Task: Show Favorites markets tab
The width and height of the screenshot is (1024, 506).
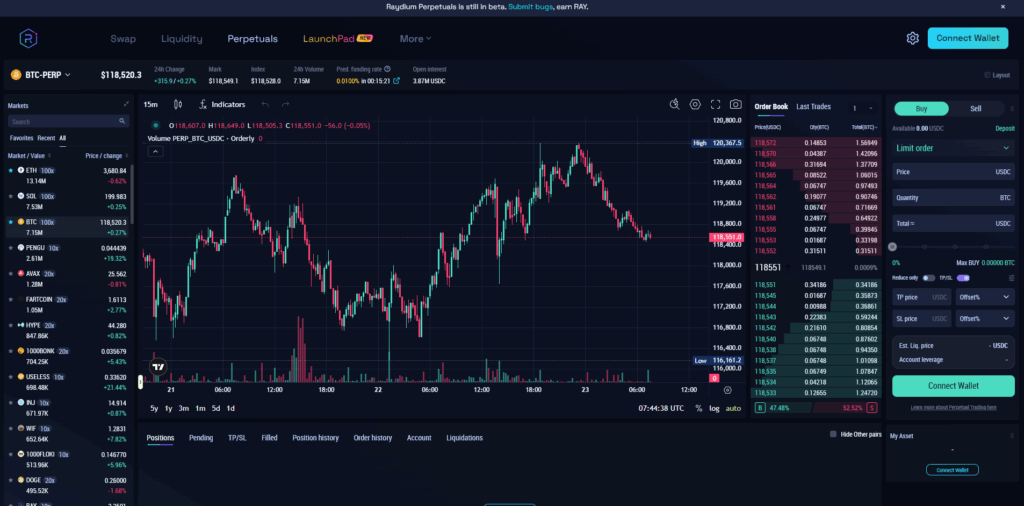Action: 22,138
